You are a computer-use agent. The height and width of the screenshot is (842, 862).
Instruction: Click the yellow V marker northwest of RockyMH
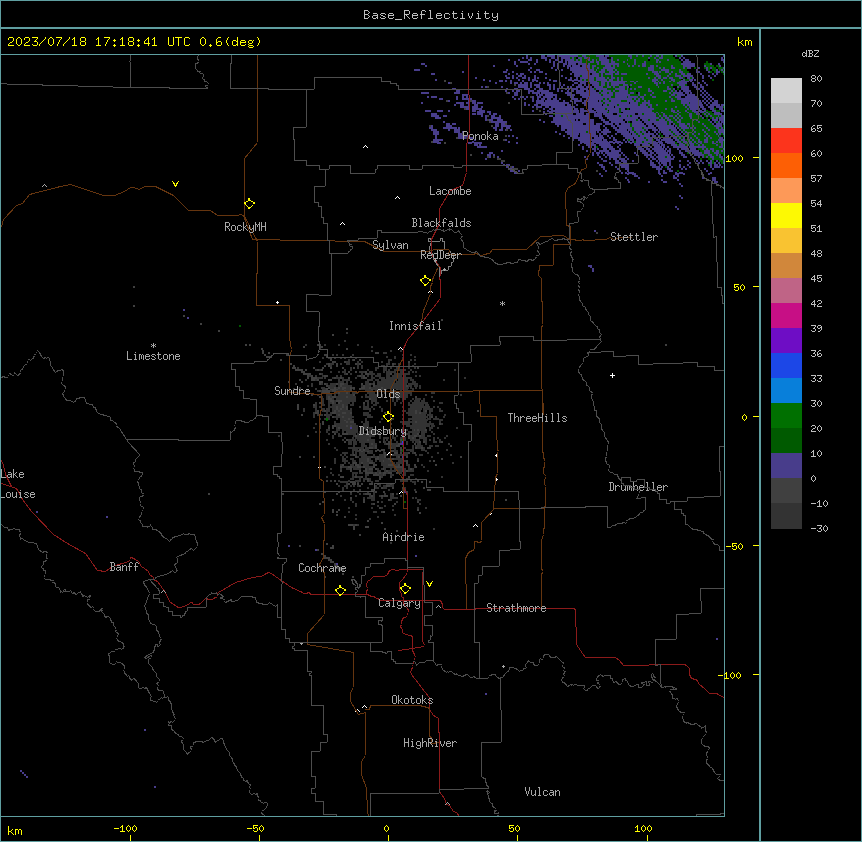tap(175, 184)
